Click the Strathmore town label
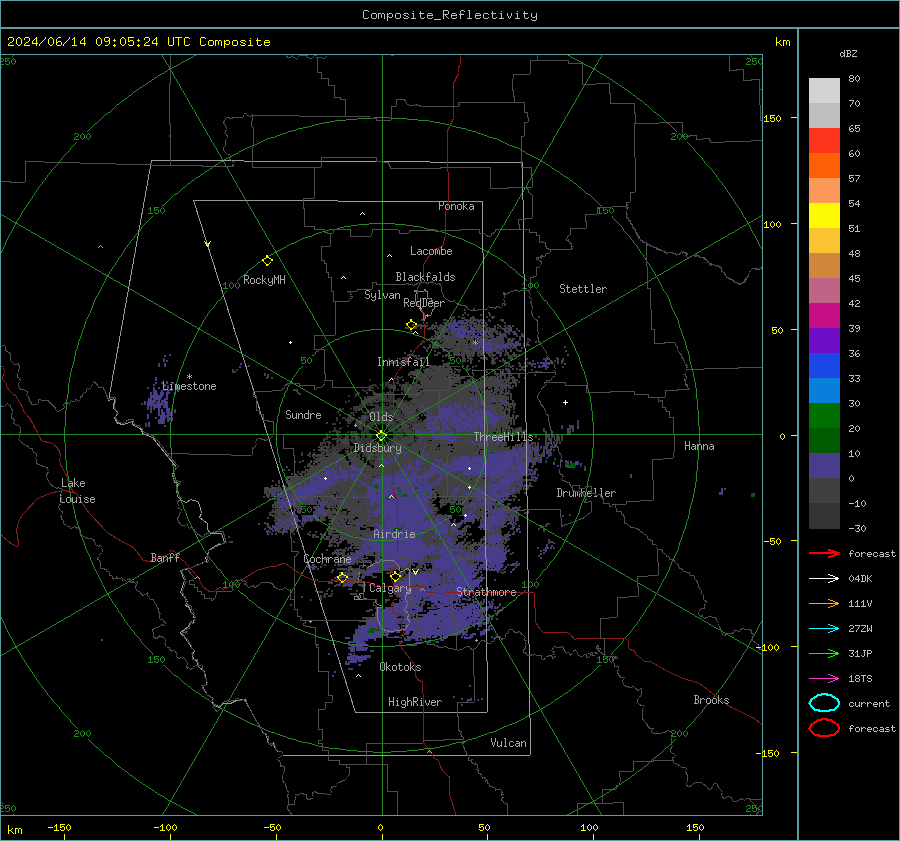The height and width of the screenshot is (841, 900). (486, 592)
